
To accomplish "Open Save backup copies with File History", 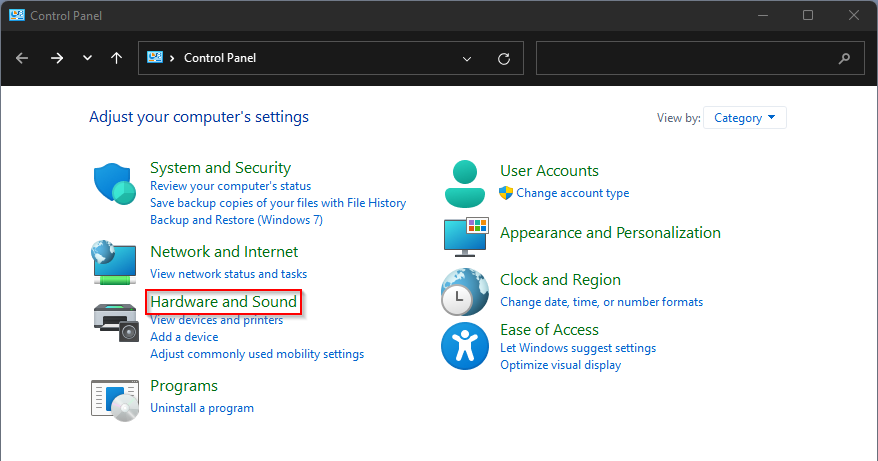I will (x=278, y=203).
